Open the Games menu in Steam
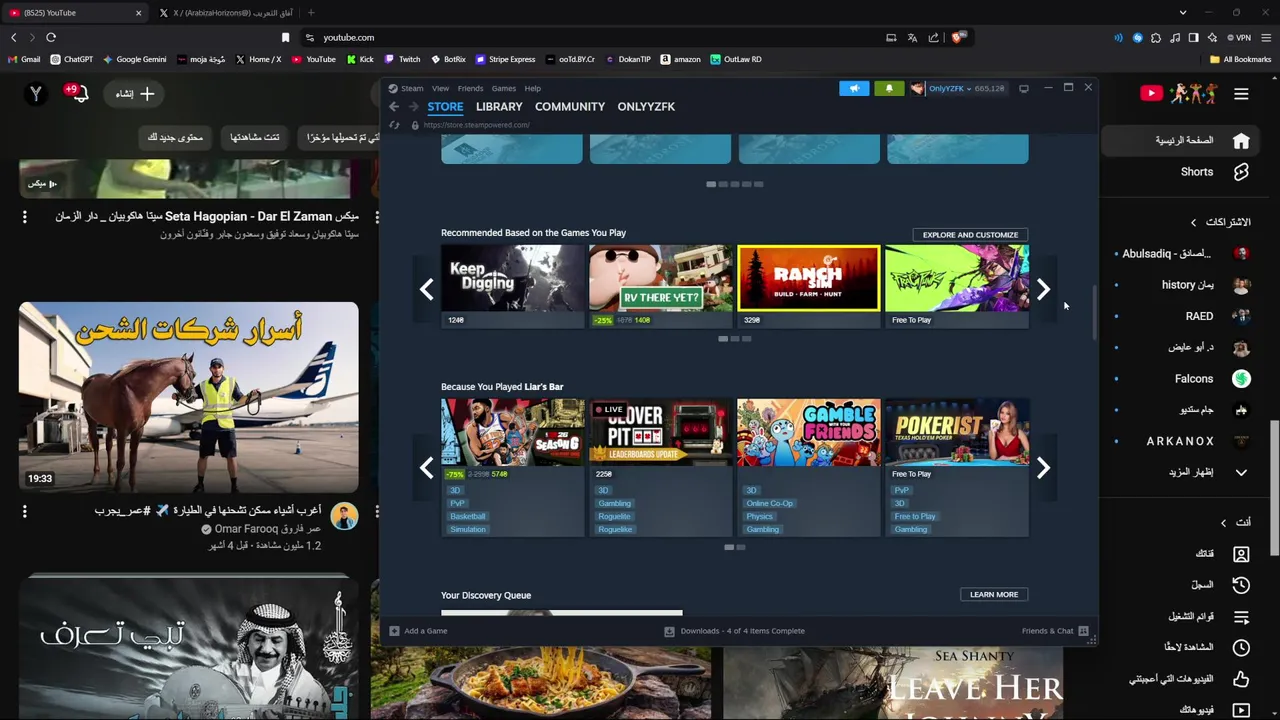This screenshot has height=720, width=1280. tap(504, 88)
